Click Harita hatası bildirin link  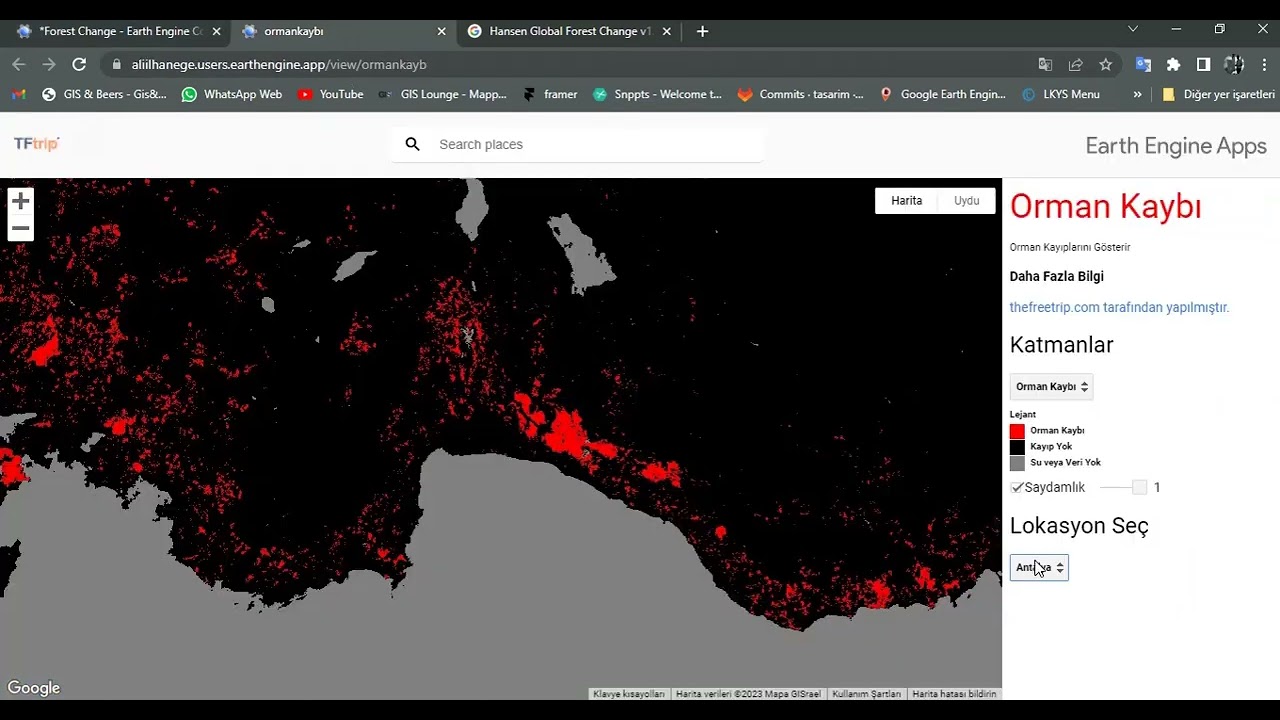[x=954, y=694]
